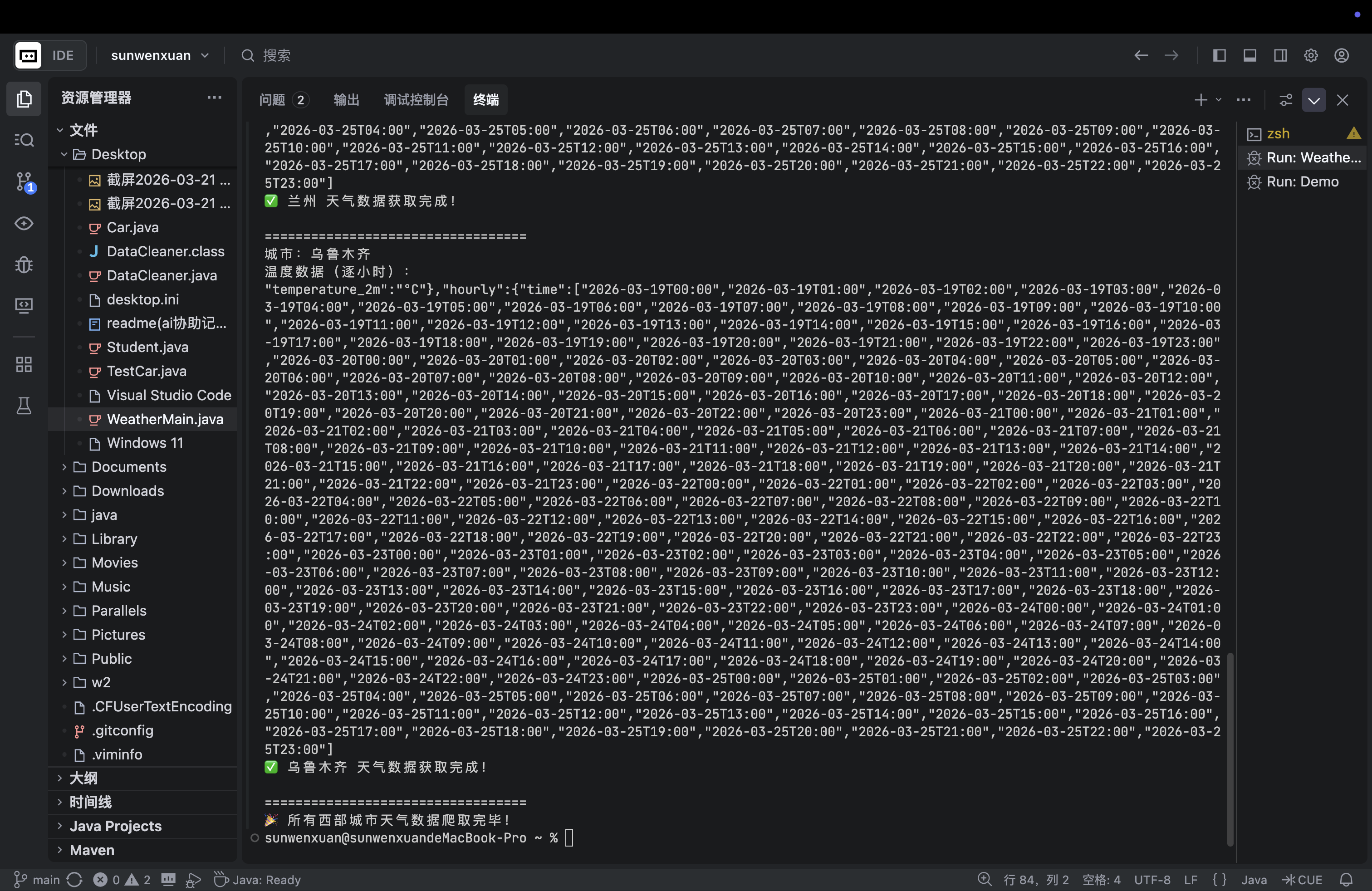
Task: Click the notifications bell in status bar
Action: click(1346, 880)
